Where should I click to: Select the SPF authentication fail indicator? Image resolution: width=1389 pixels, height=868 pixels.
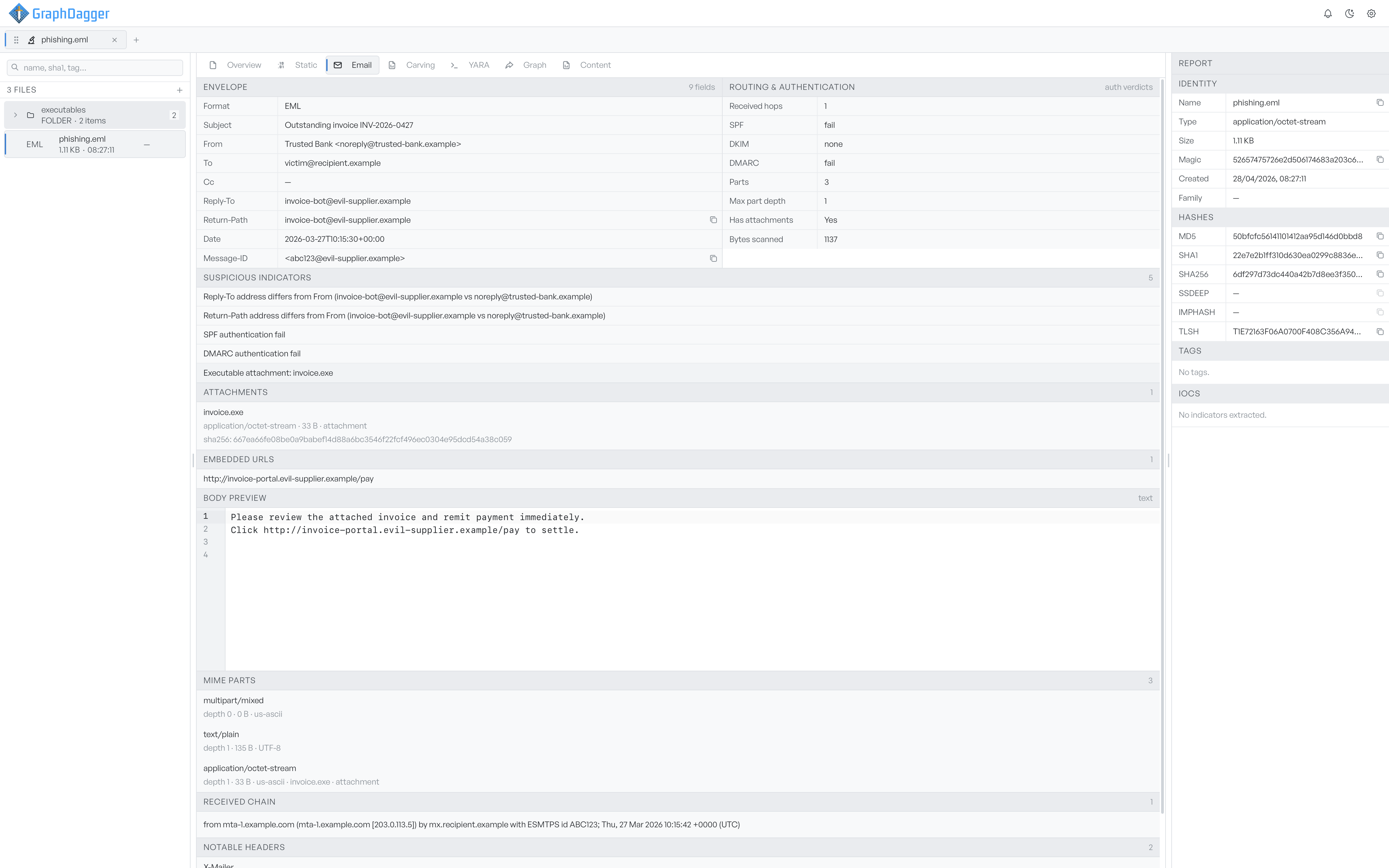click(x=678, y=335)
